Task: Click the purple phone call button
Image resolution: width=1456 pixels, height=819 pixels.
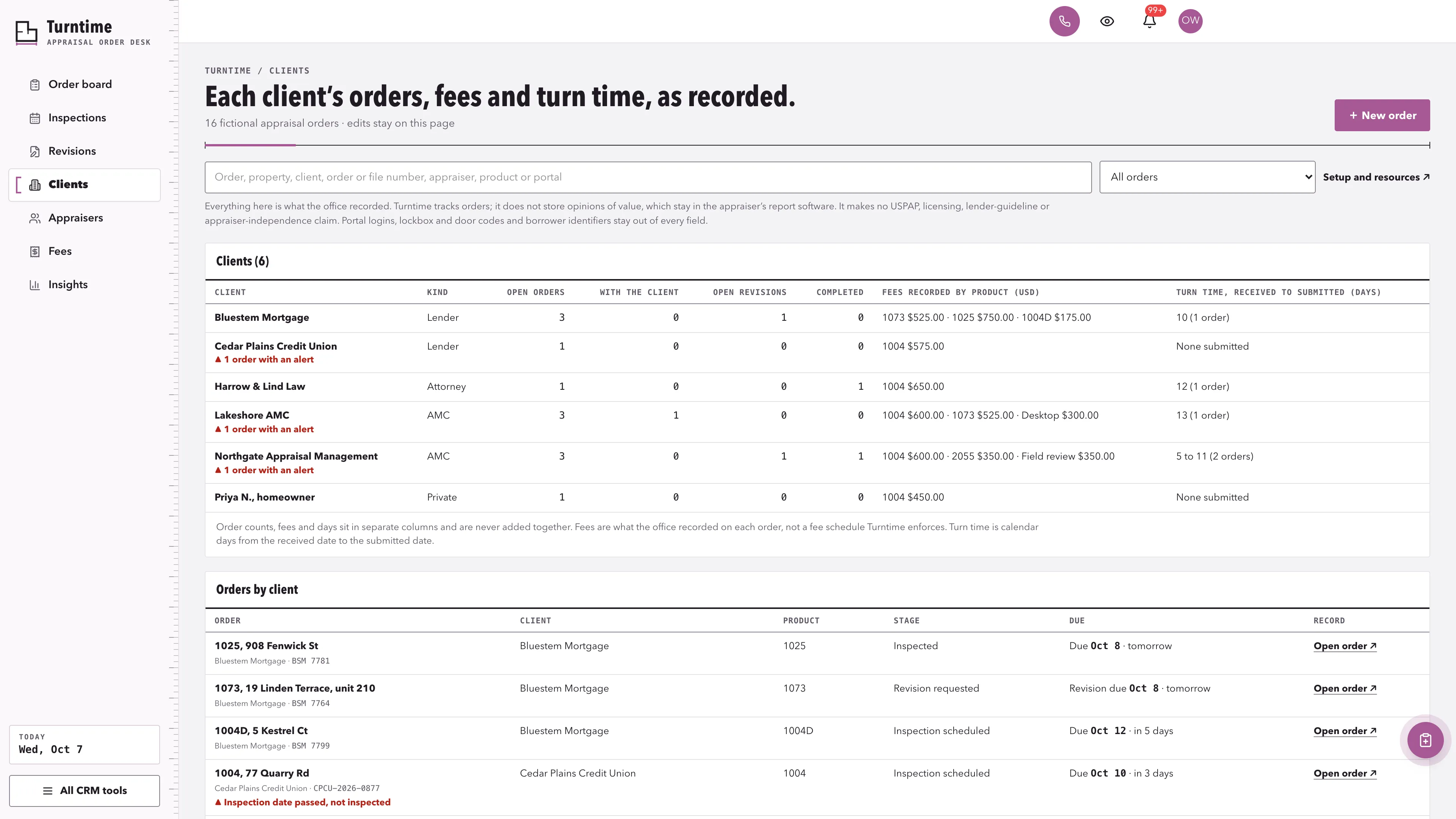Action: tap(1064, 22)
